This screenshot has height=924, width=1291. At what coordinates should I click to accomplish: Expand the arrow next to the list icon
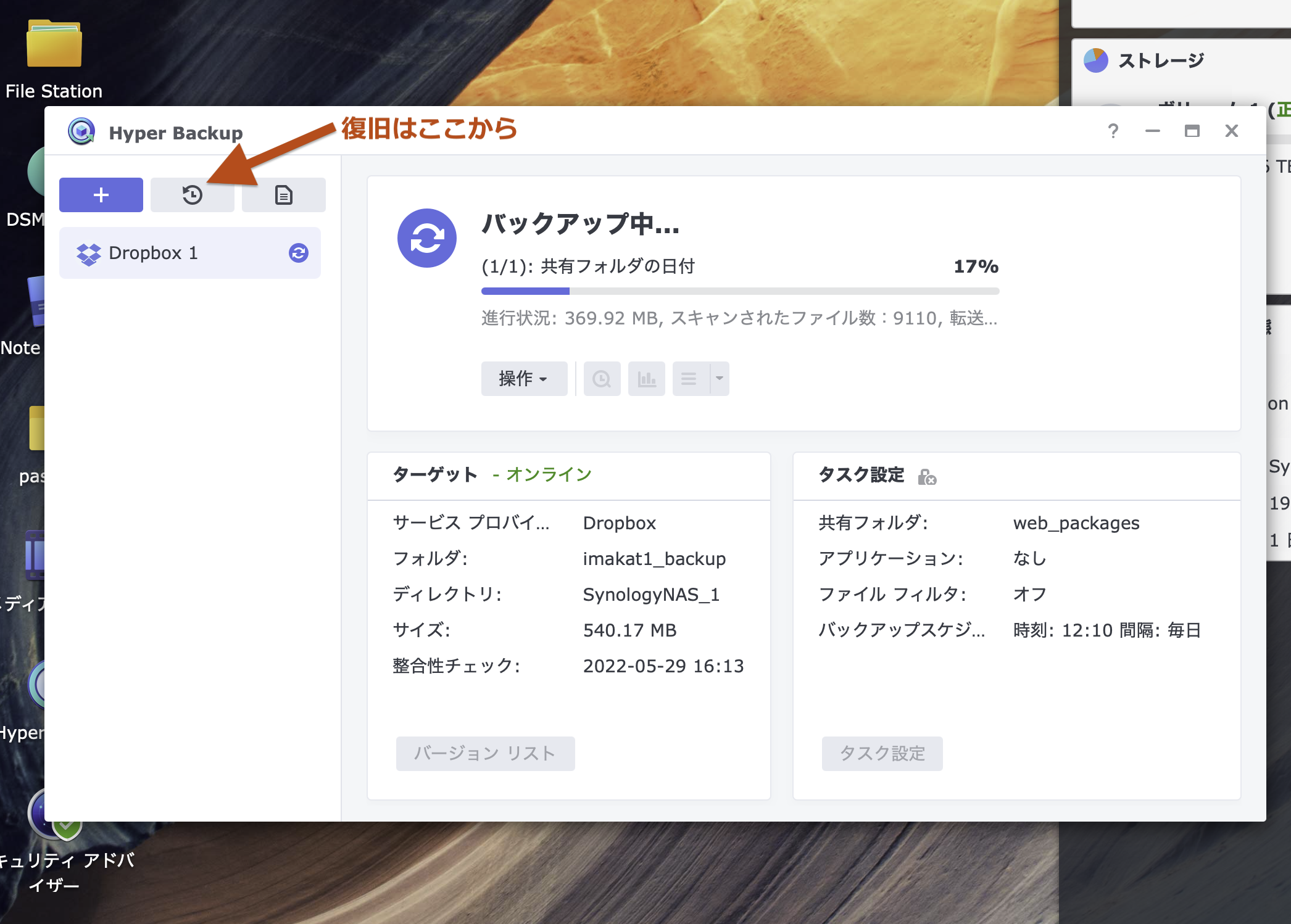[719, 379]
